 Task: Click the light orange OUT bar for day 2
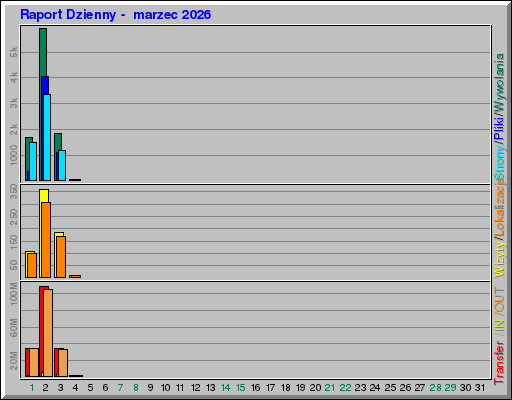tap(48, 333)
